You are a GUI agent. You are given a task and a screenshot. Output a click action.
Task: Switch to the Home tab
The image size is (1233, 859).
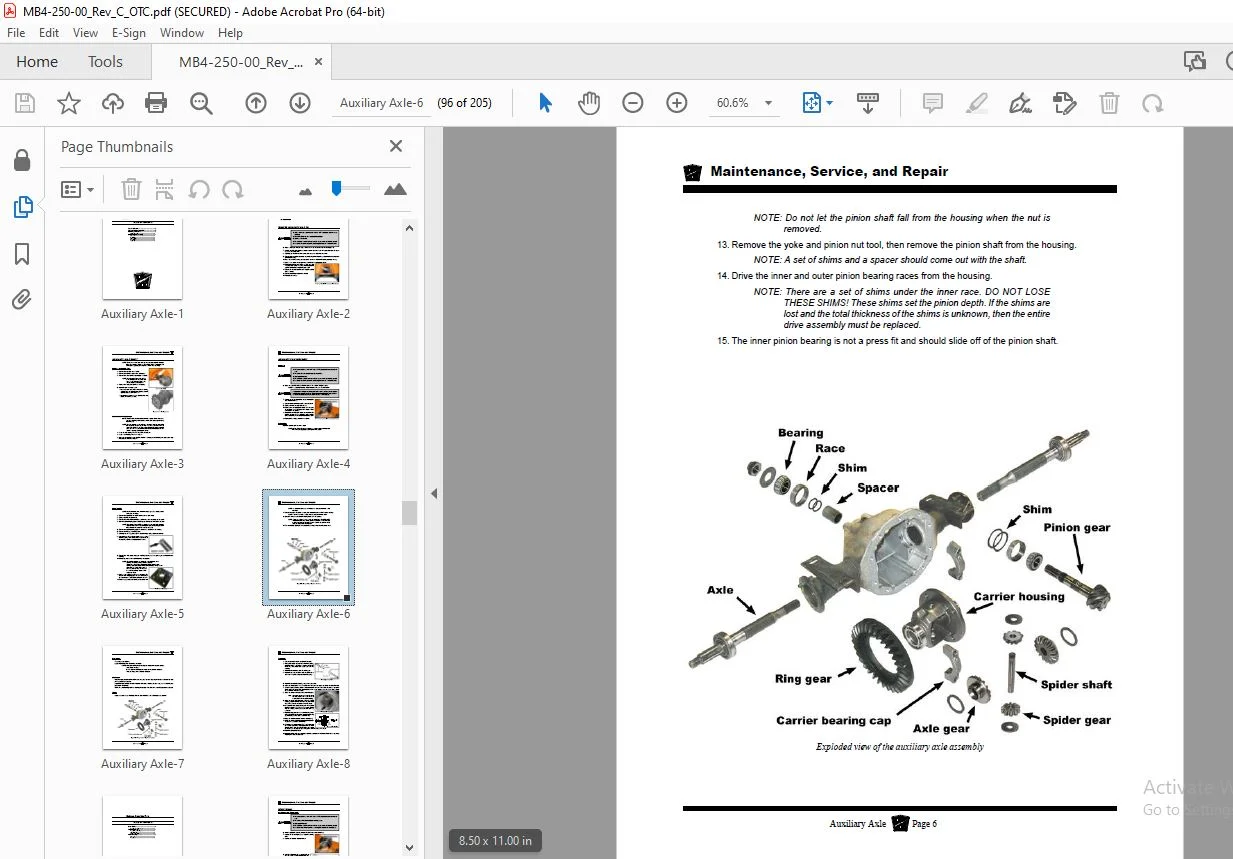coord(37,62)
